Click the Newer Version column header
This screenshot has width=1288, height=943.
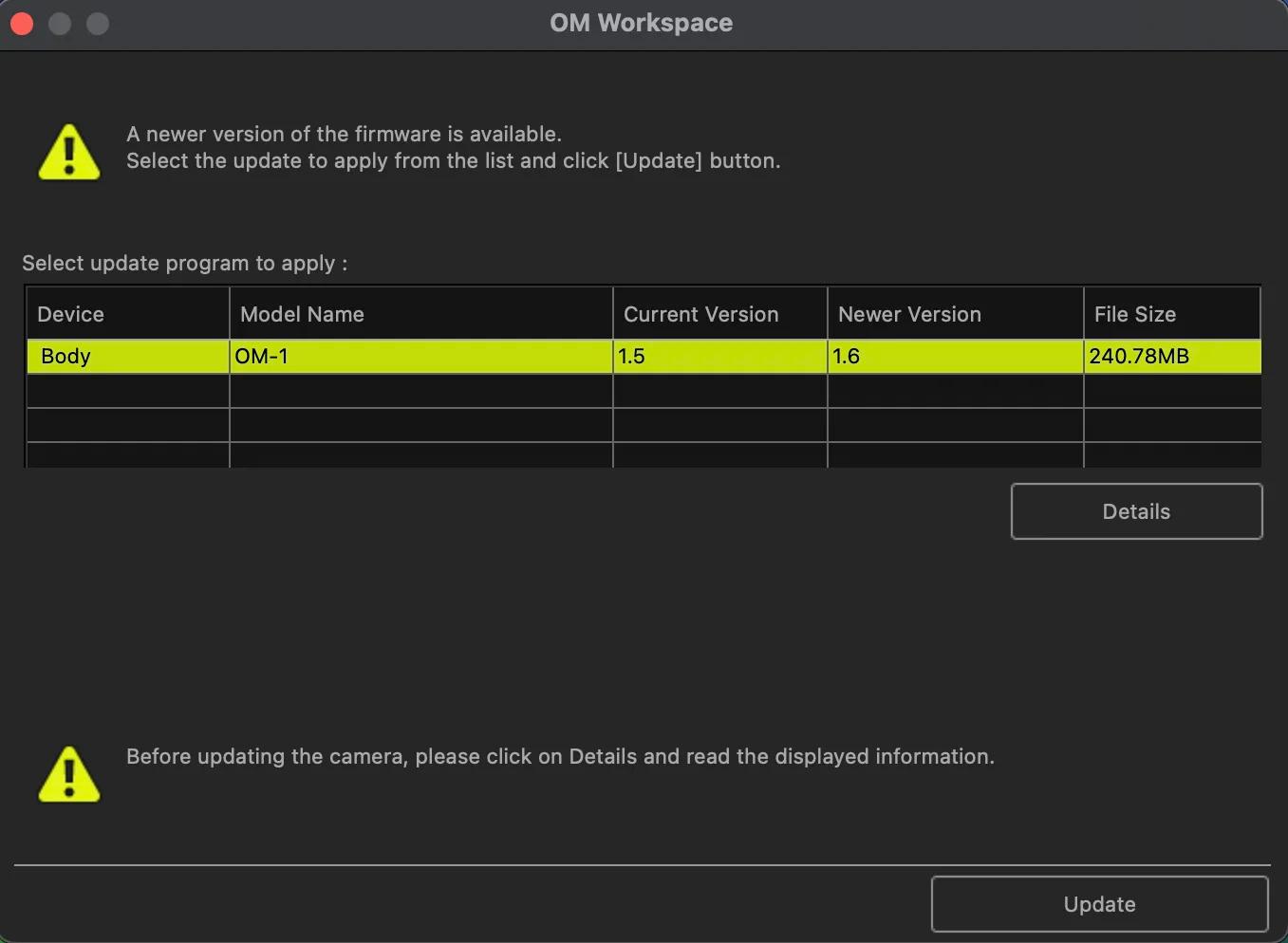(956, 314)
